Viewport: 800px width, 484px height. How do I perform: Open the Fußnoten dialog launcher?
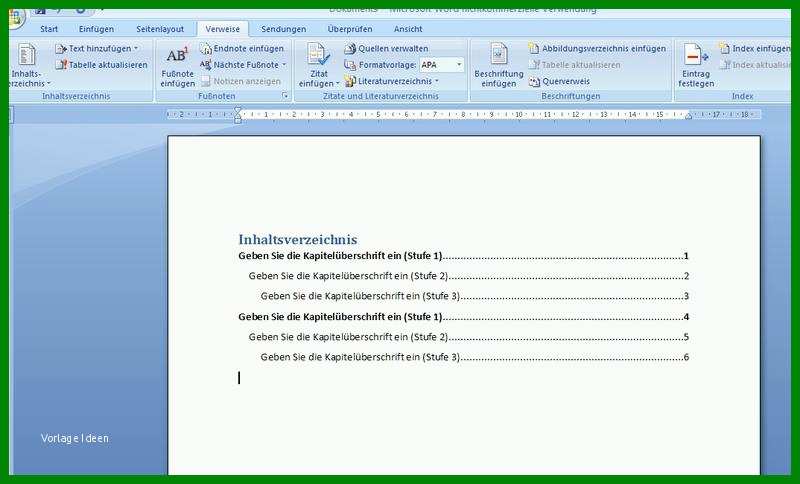285,96
